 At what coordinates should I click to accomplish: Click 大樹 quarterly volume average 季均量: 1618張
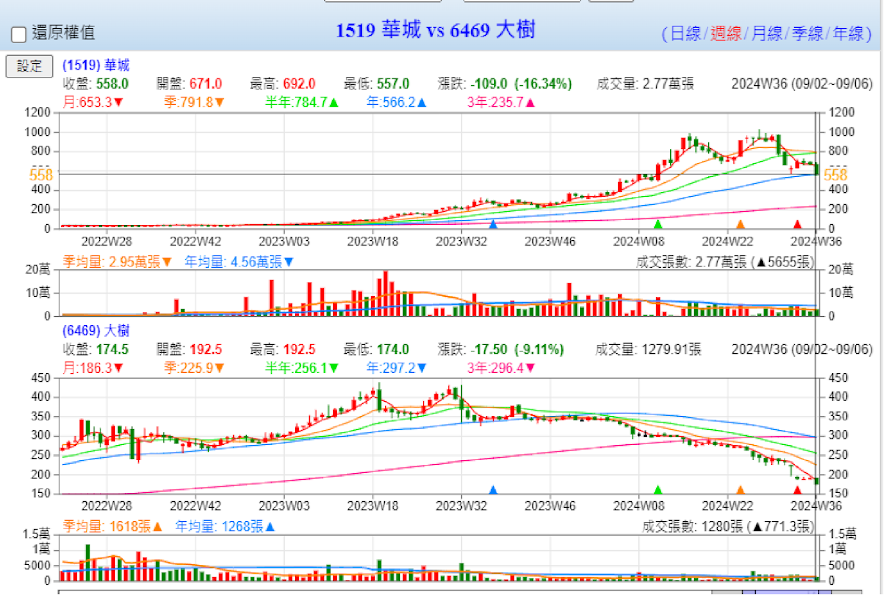(x=112, y=527)
